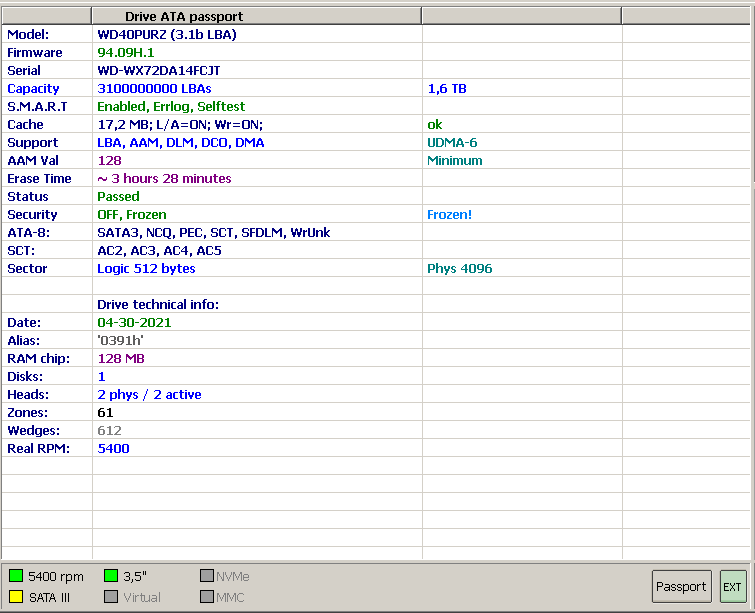Screen dimensions: 755x613
Task: Click the Drive ATA passport column header
Action: point(257,16)
